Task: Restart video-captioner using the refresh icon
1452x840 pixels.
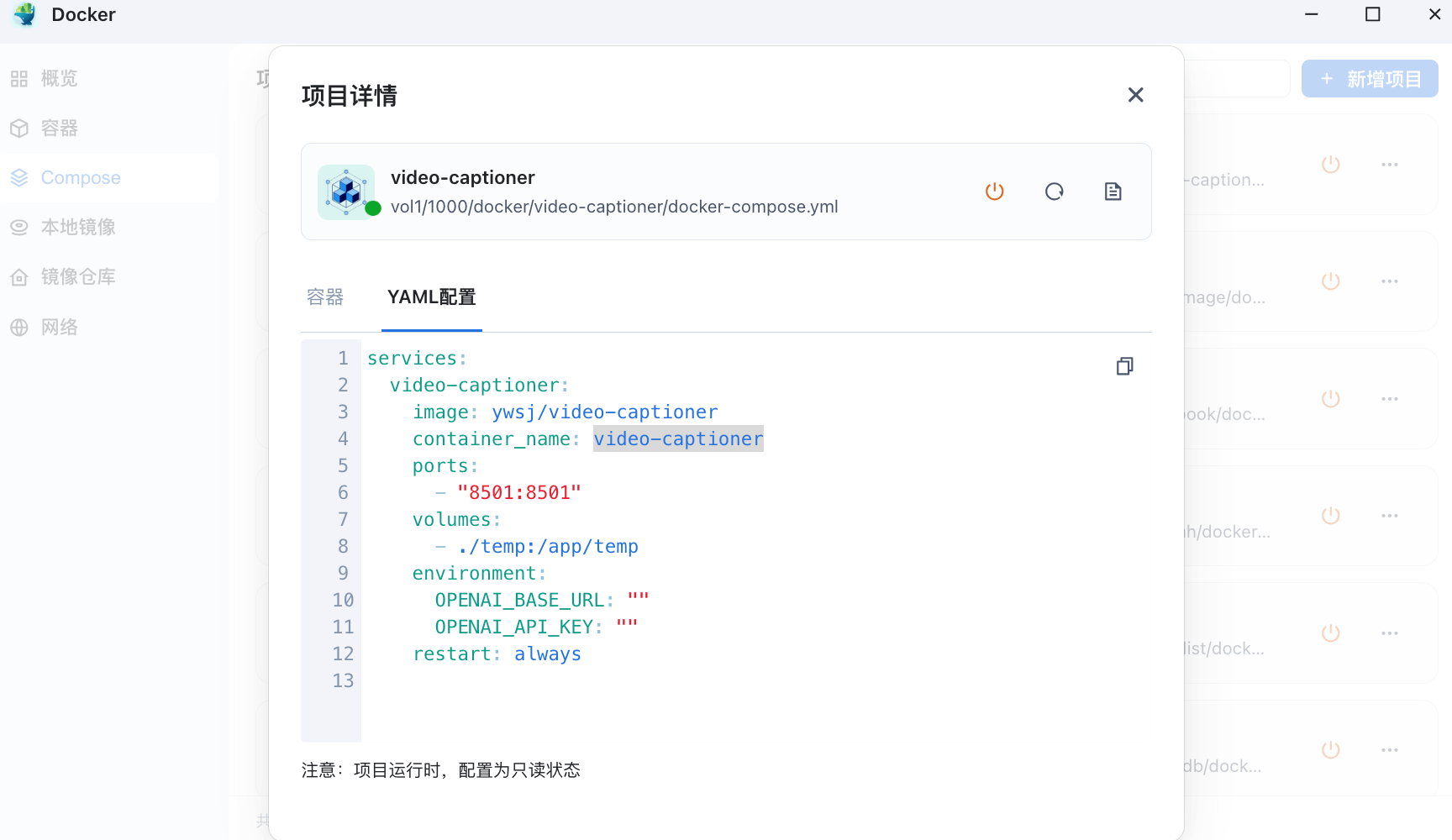Action: coord(1054,192)
